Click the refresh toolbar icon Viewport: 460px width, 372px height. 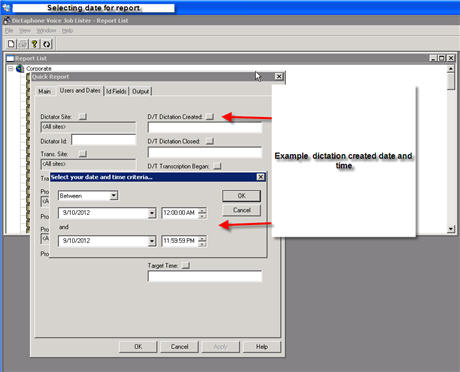46,44
